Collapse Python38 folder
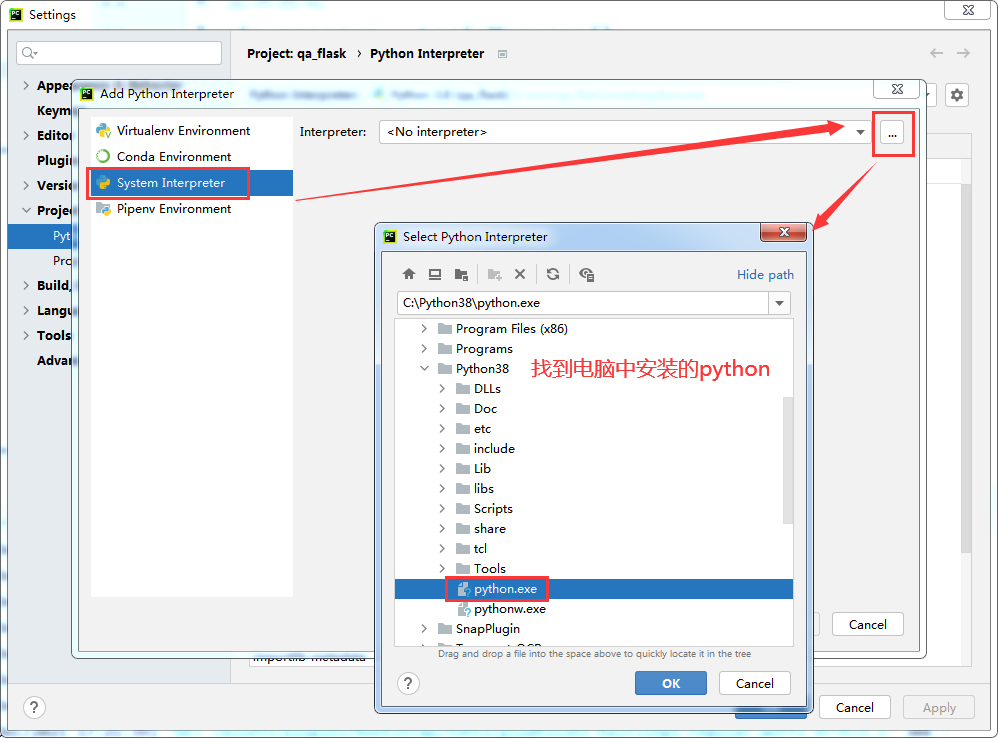The width and height of the screenshot is (998, 738). 424,368
